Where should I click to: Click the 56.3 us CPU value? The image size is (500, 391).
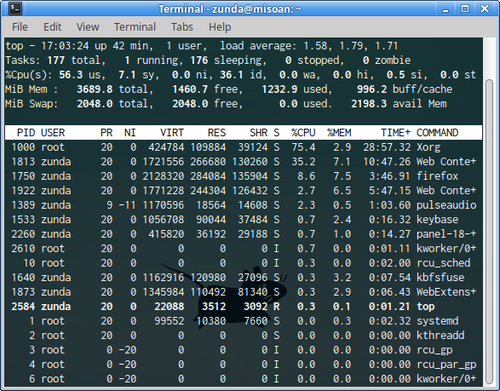pos(71,75)
